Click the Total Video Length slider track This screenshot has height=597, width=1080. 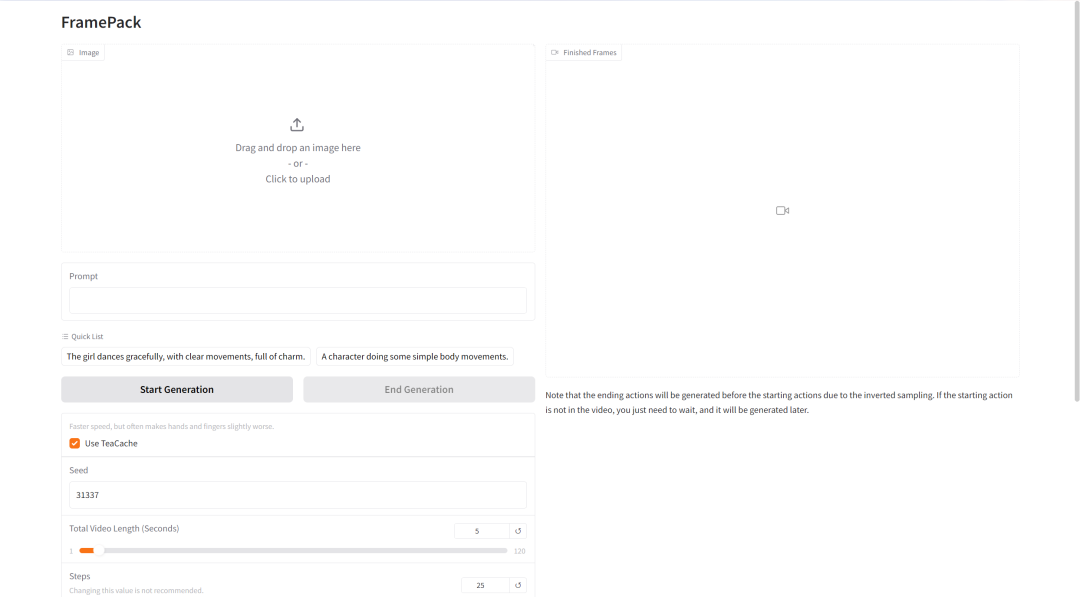click(293, 551)
